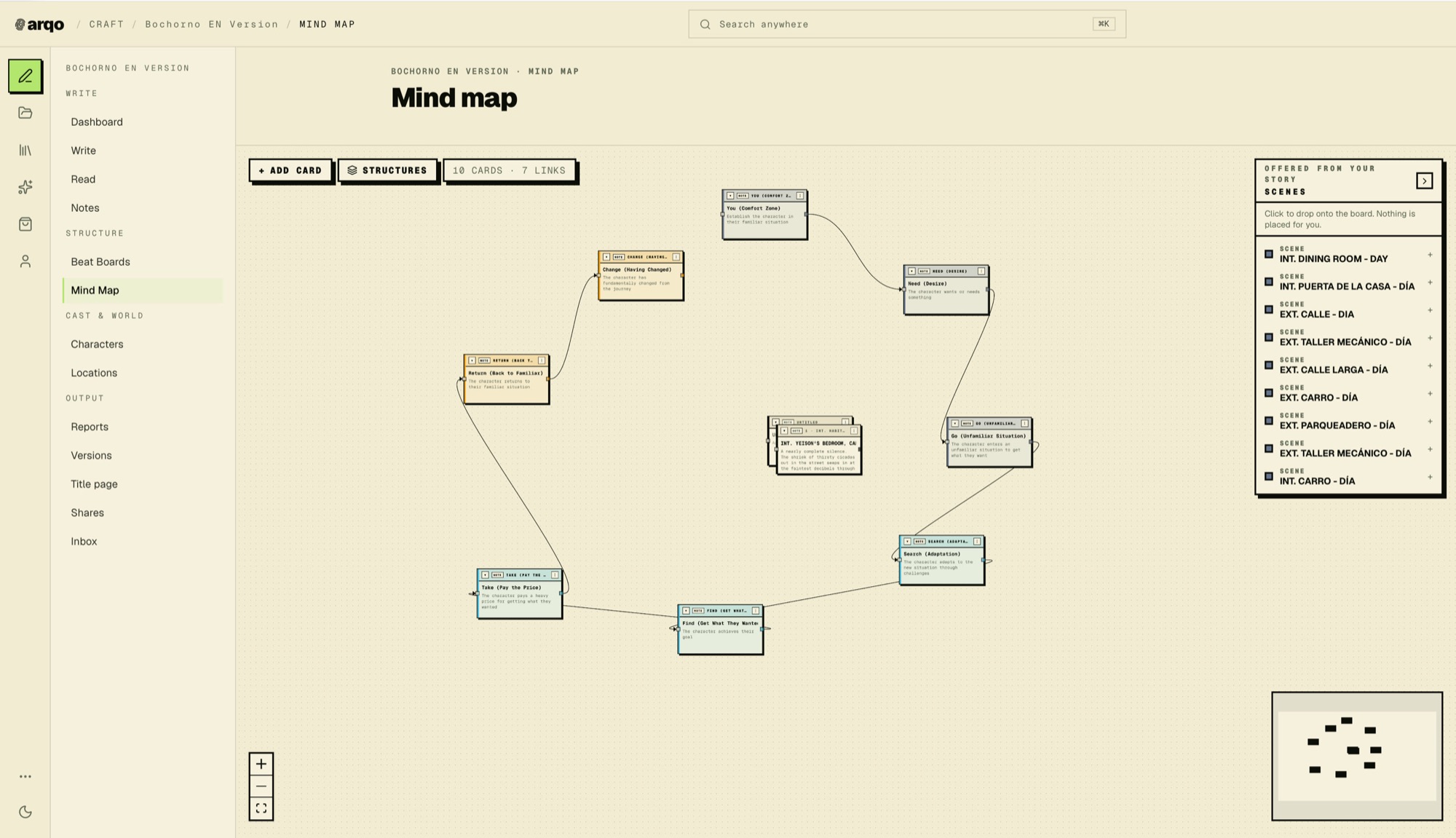Collapse the Return (Back to Familiar) card
Screen dimensions: 1456x838
pyautogui.click(x=472, y=360)
